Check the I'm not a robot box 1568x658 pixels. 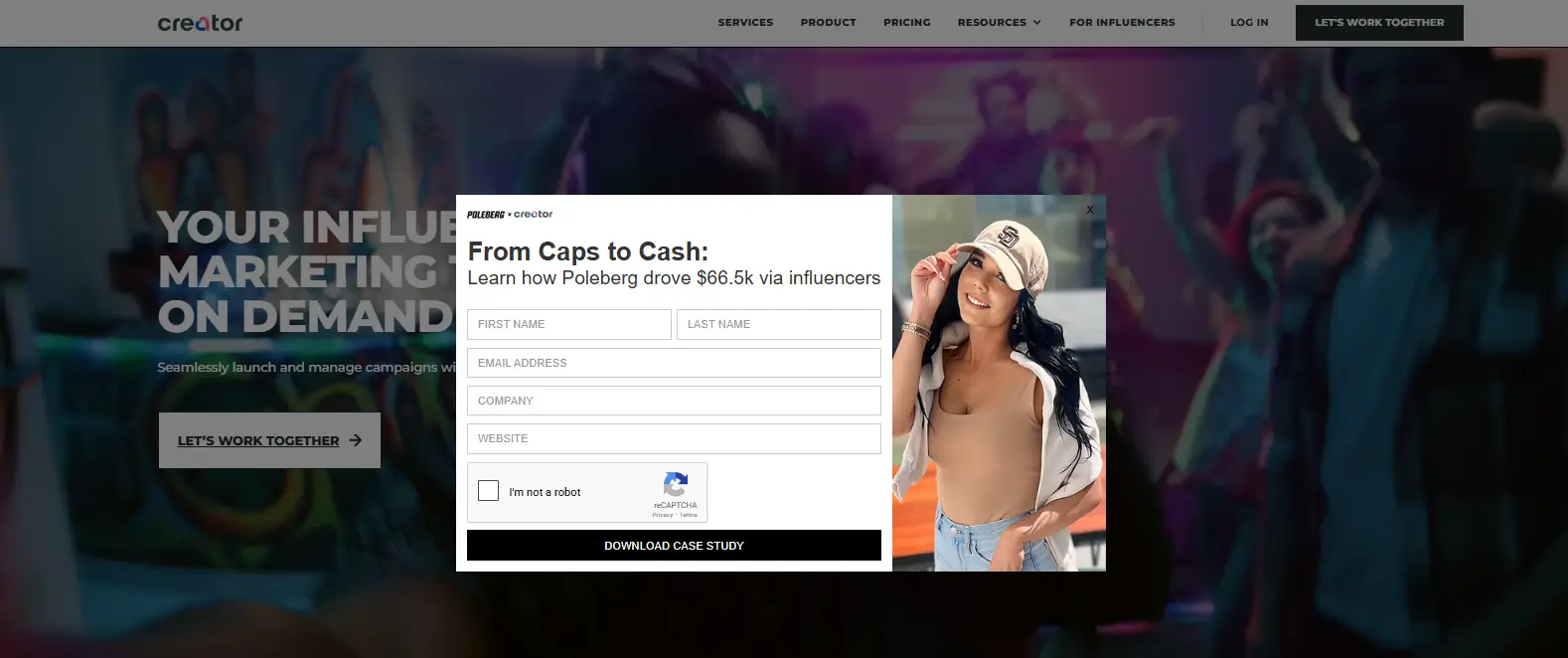click(488, 491)
